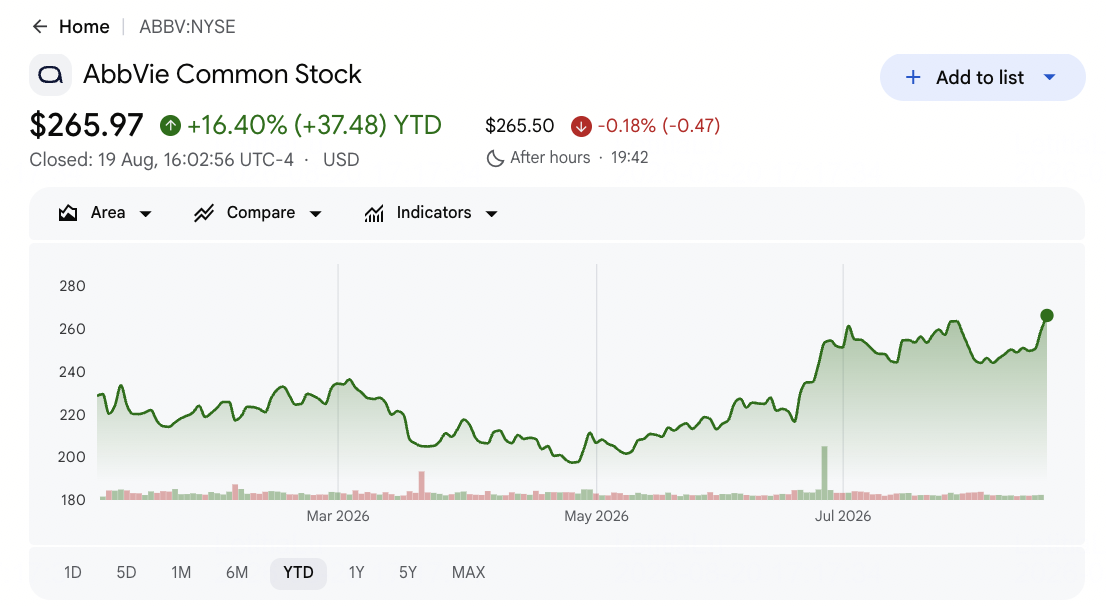Click the after-hours moon icon
The width and height of the screenshot is (1106, 606).
495,158
